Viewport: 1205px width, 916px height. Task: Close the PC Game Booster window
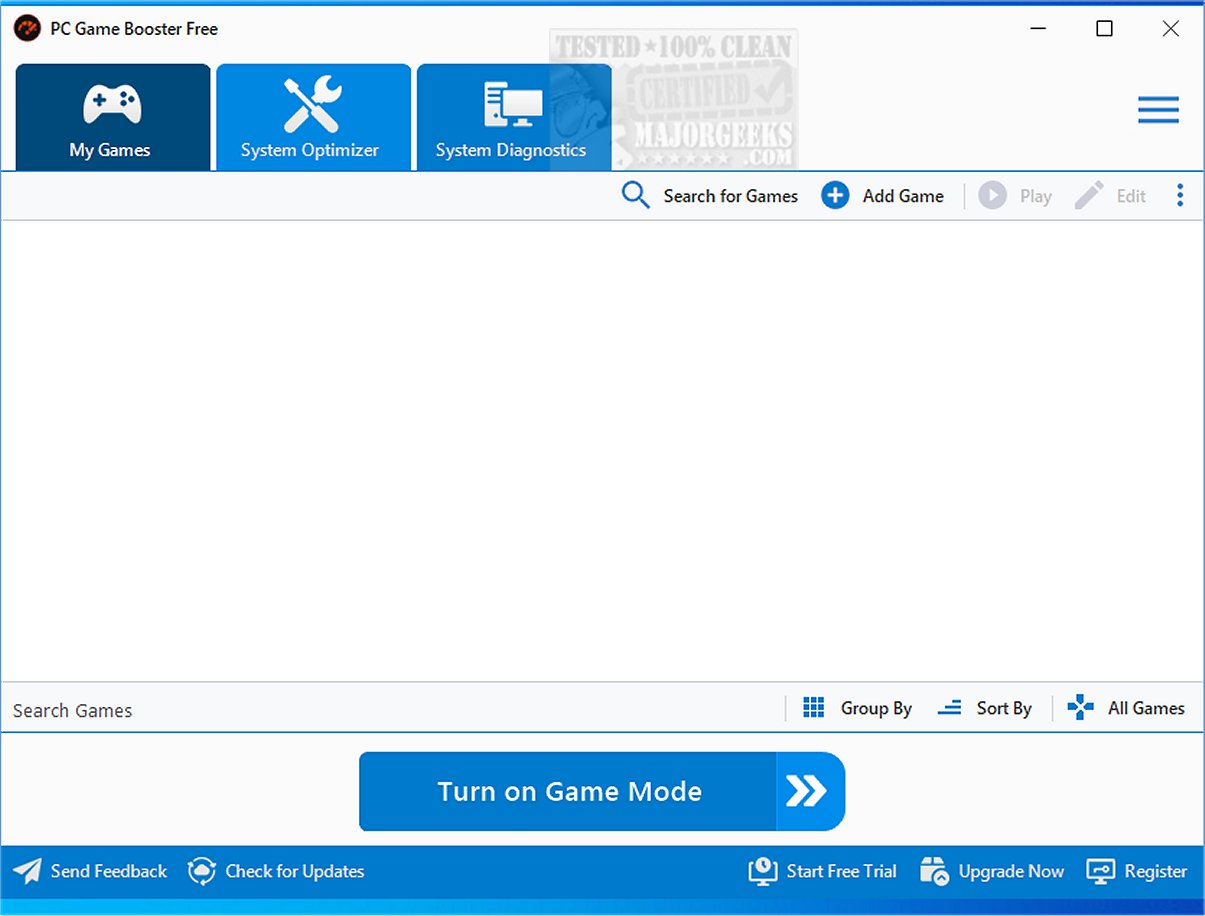click(1170, 29)
